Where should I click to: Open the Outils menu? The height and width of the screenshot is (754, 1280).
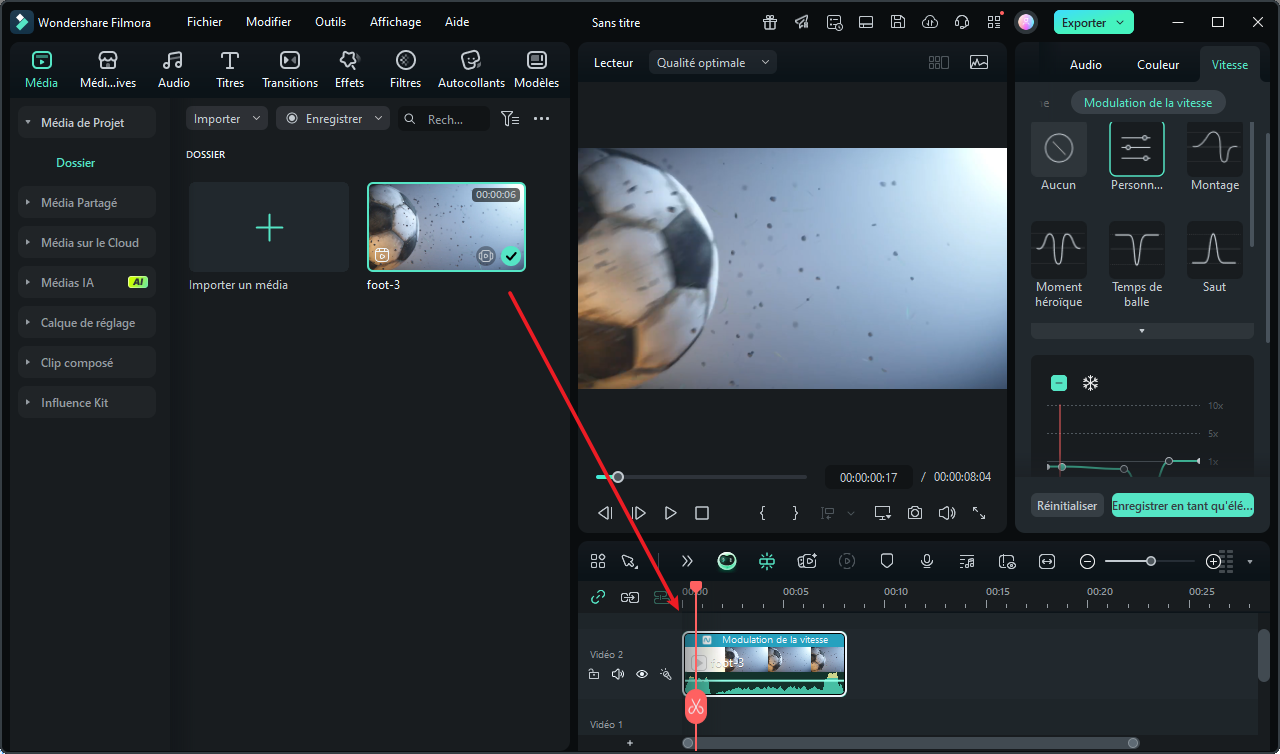click(330, 22)
